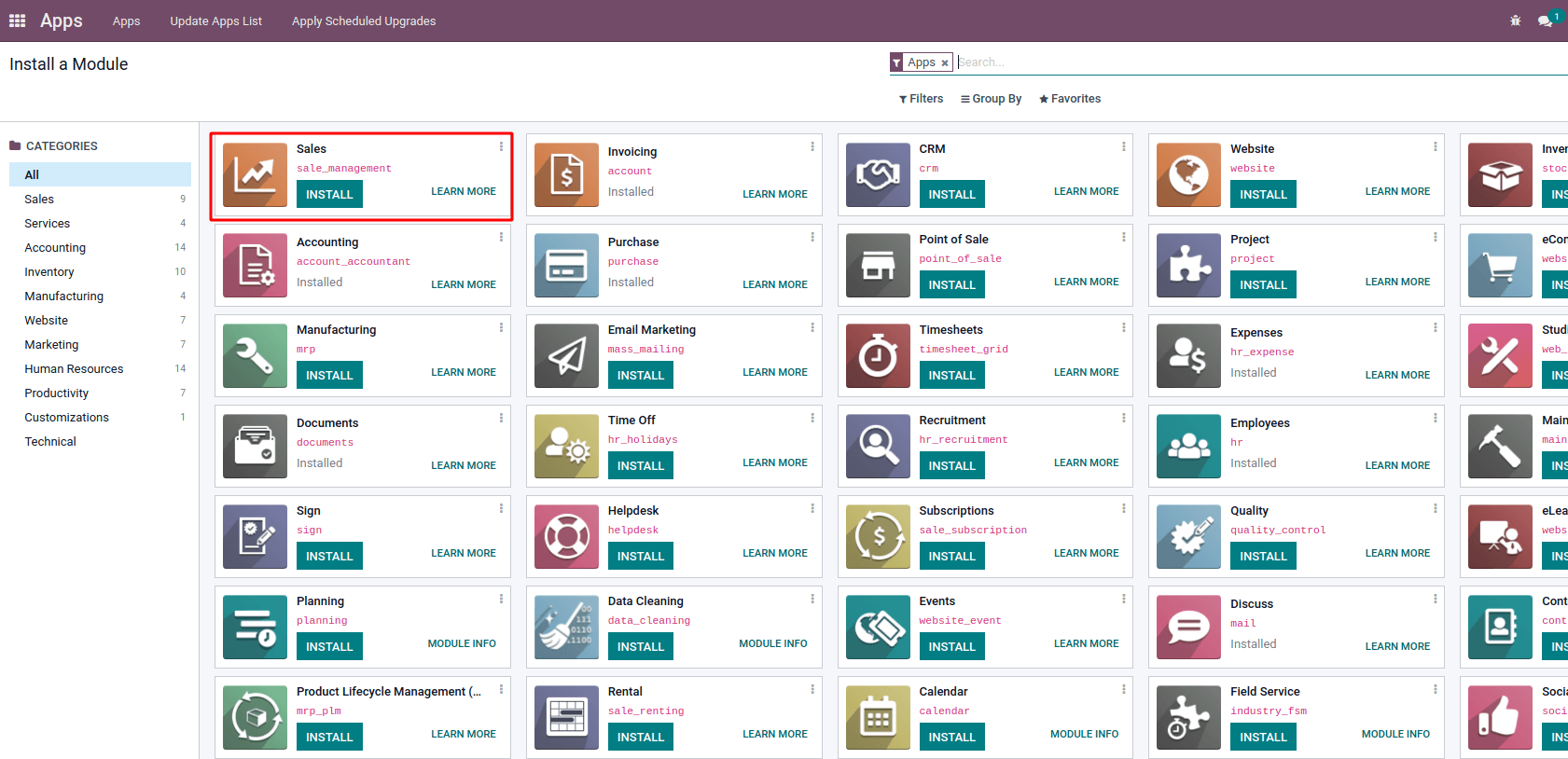1568x759 pixels.
Task: Click the Quality badge icon
Action: pos(1189,536)
